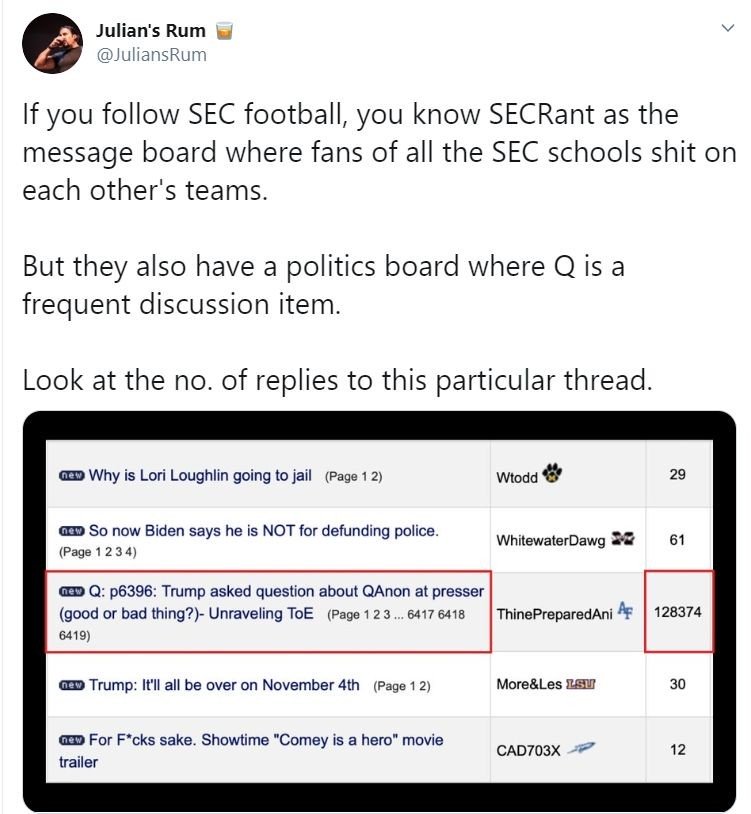Viewport: 751px width, 814px height.
Task: Click the AF logo beside ThinePreparedAni
Action: pos(626,612)
